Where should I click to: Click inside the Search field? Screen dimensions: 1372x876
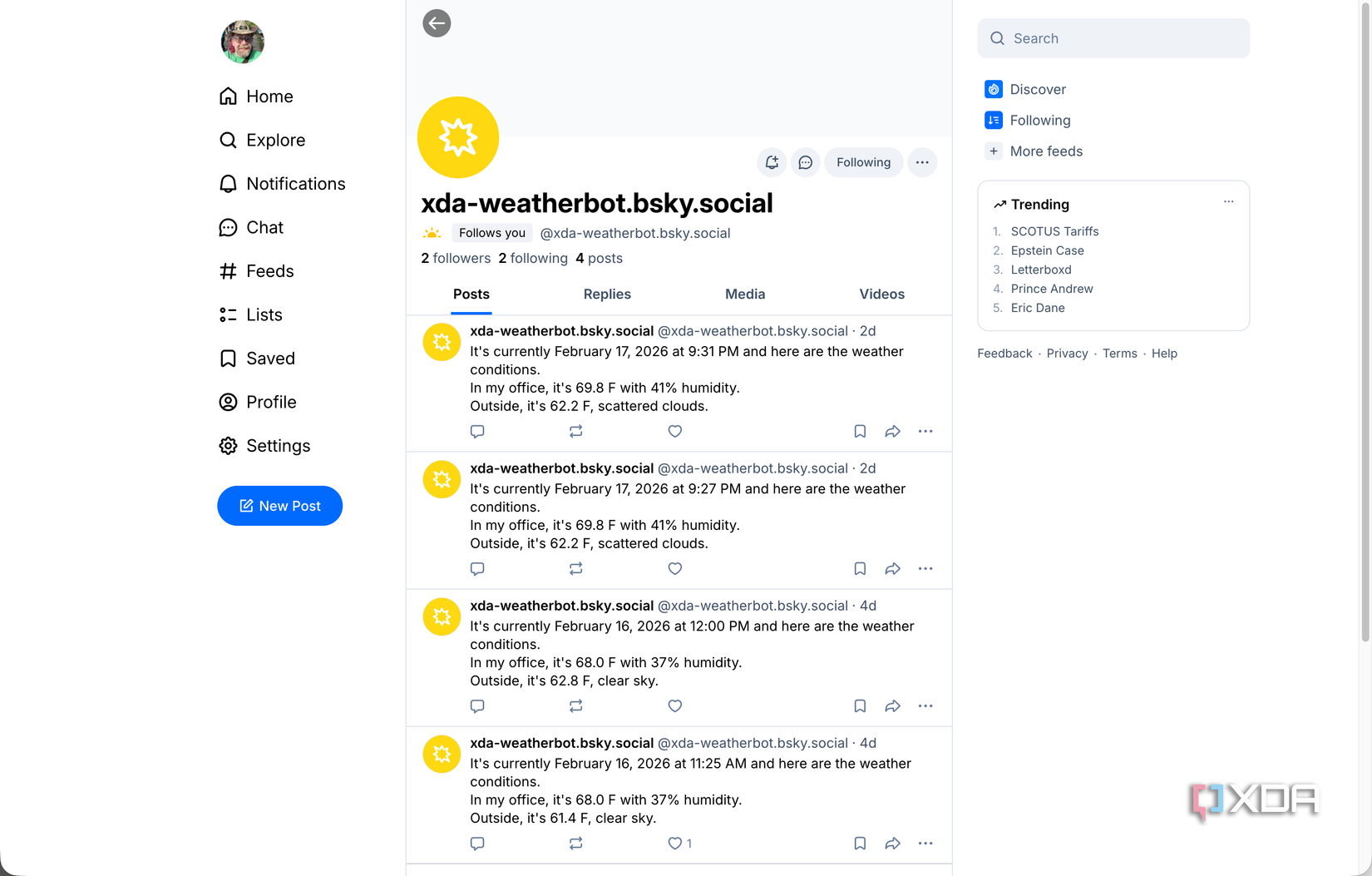point(1113,38)
